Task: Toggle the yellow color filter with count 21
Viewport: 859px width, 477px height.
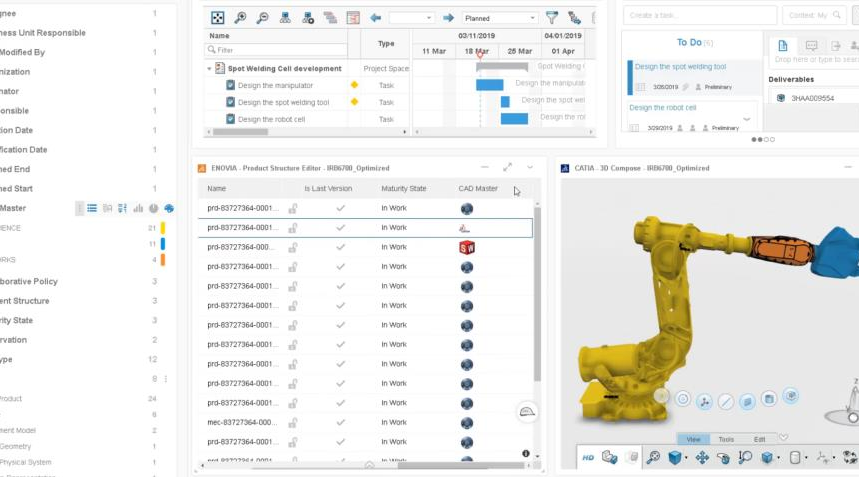Action: 162,228
